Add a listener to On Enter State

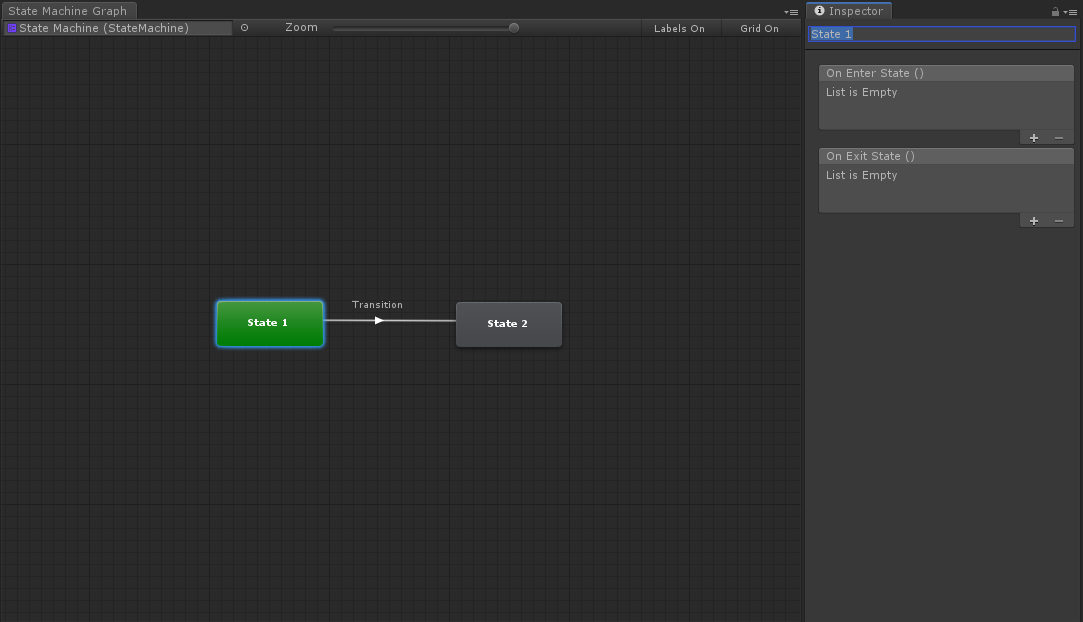(x=1033, y=138)
